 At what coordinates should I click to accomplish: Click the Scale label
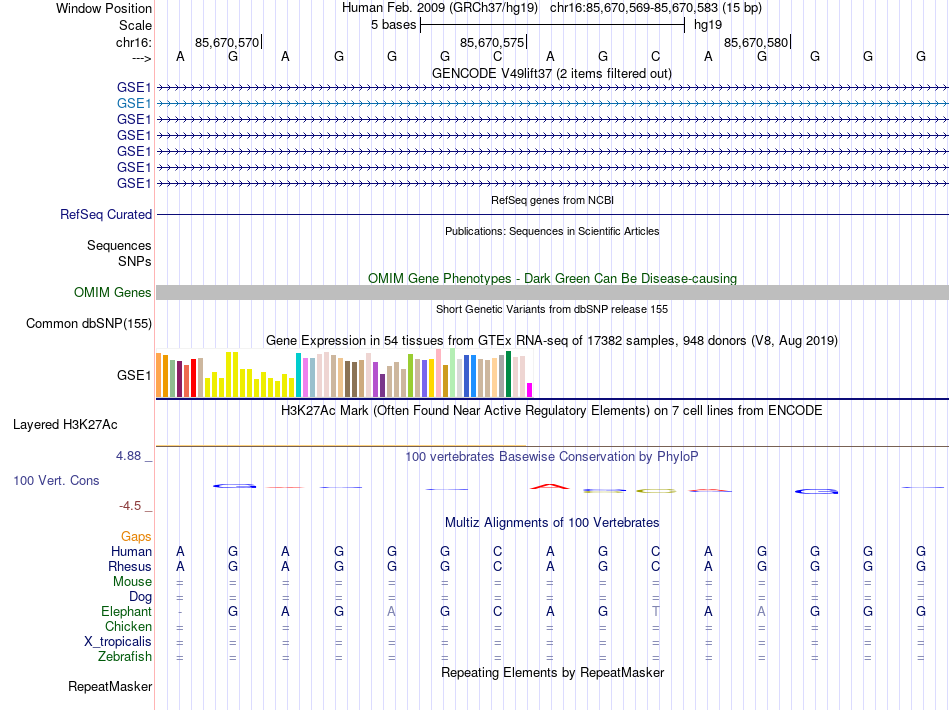point(135,26)
